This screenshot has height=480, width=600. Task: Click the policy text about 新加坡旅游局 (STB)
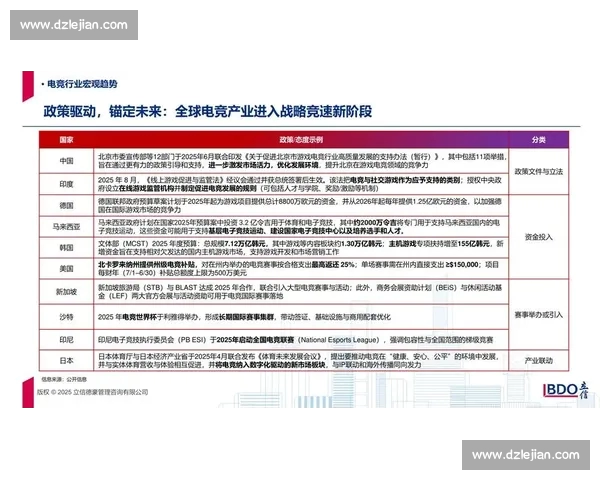coord(300,292)
